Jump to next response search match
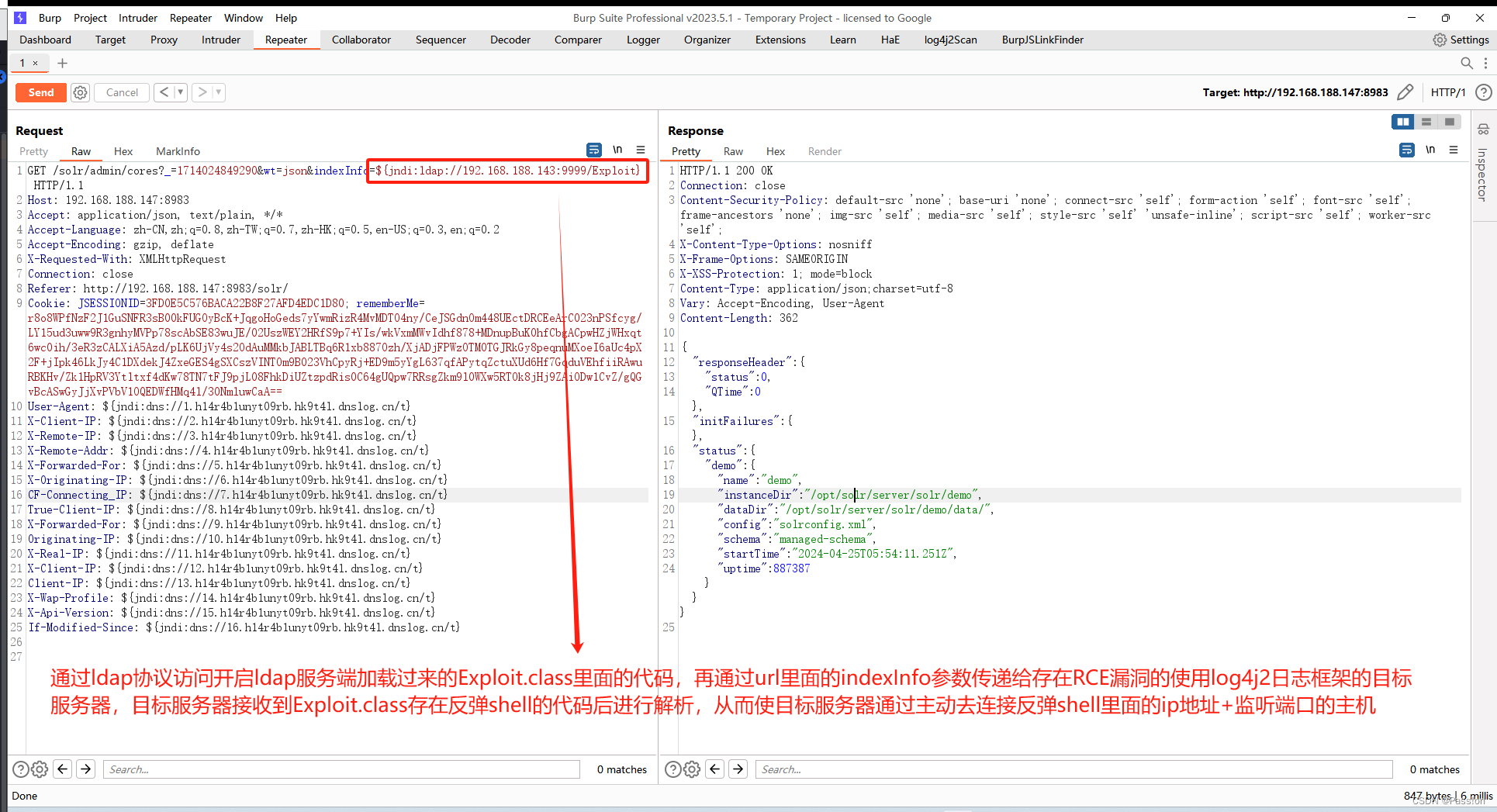The image size is (1497, 812). click(x=738, y=769)
